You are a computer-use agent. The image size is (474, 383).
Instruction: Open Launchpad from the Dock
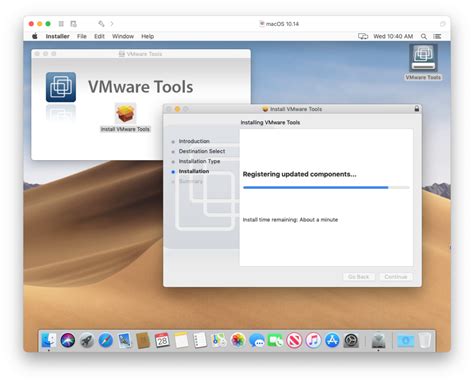point(87,340)
